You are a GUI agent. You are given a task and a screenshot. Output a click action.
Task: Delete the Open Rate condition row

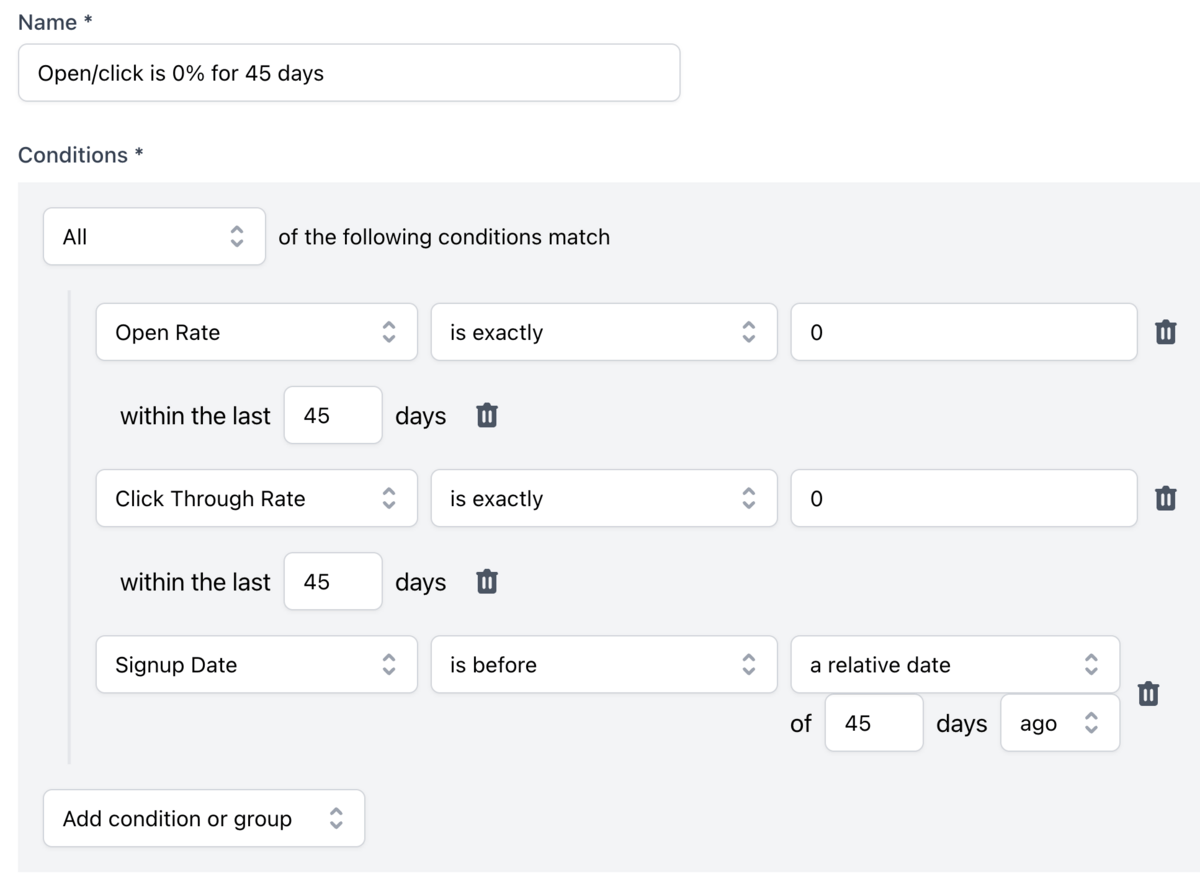1165,332
